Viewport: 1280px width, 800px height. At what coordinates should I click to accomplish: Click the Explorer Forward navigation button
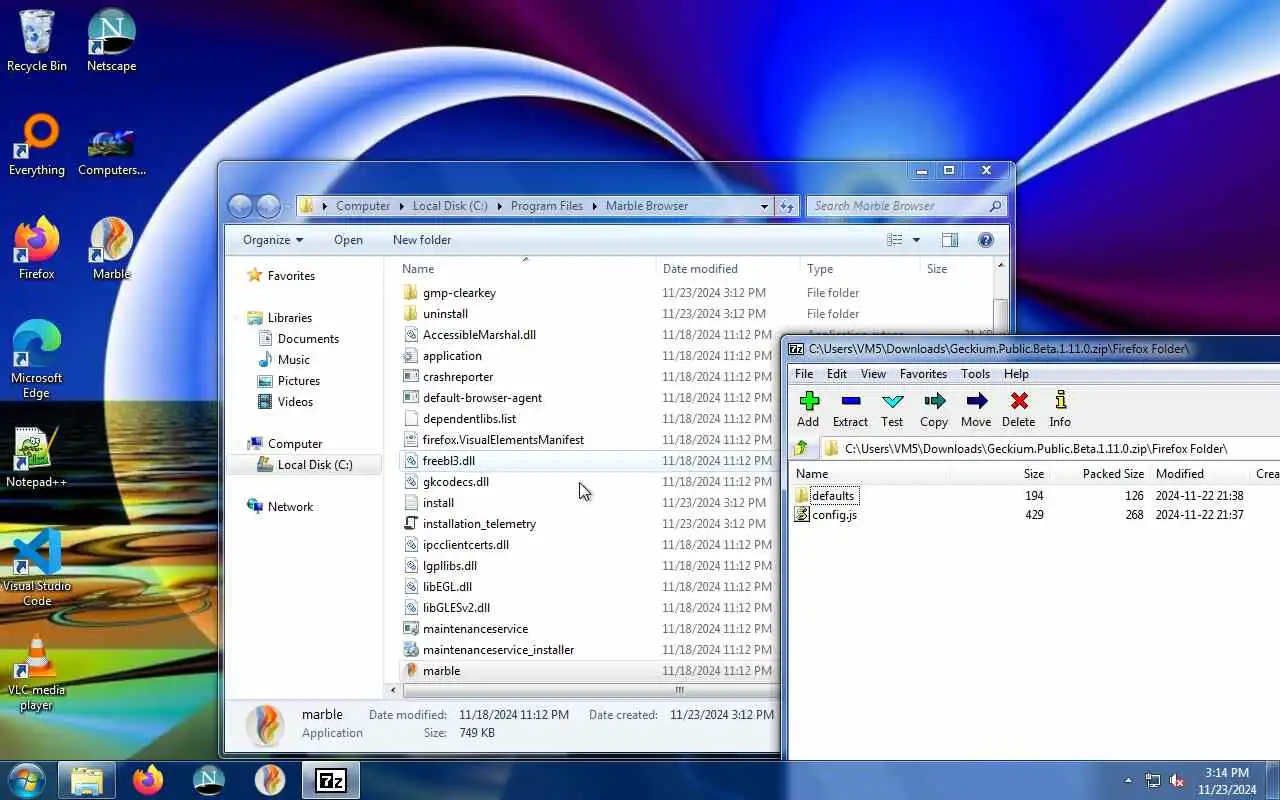268,206
